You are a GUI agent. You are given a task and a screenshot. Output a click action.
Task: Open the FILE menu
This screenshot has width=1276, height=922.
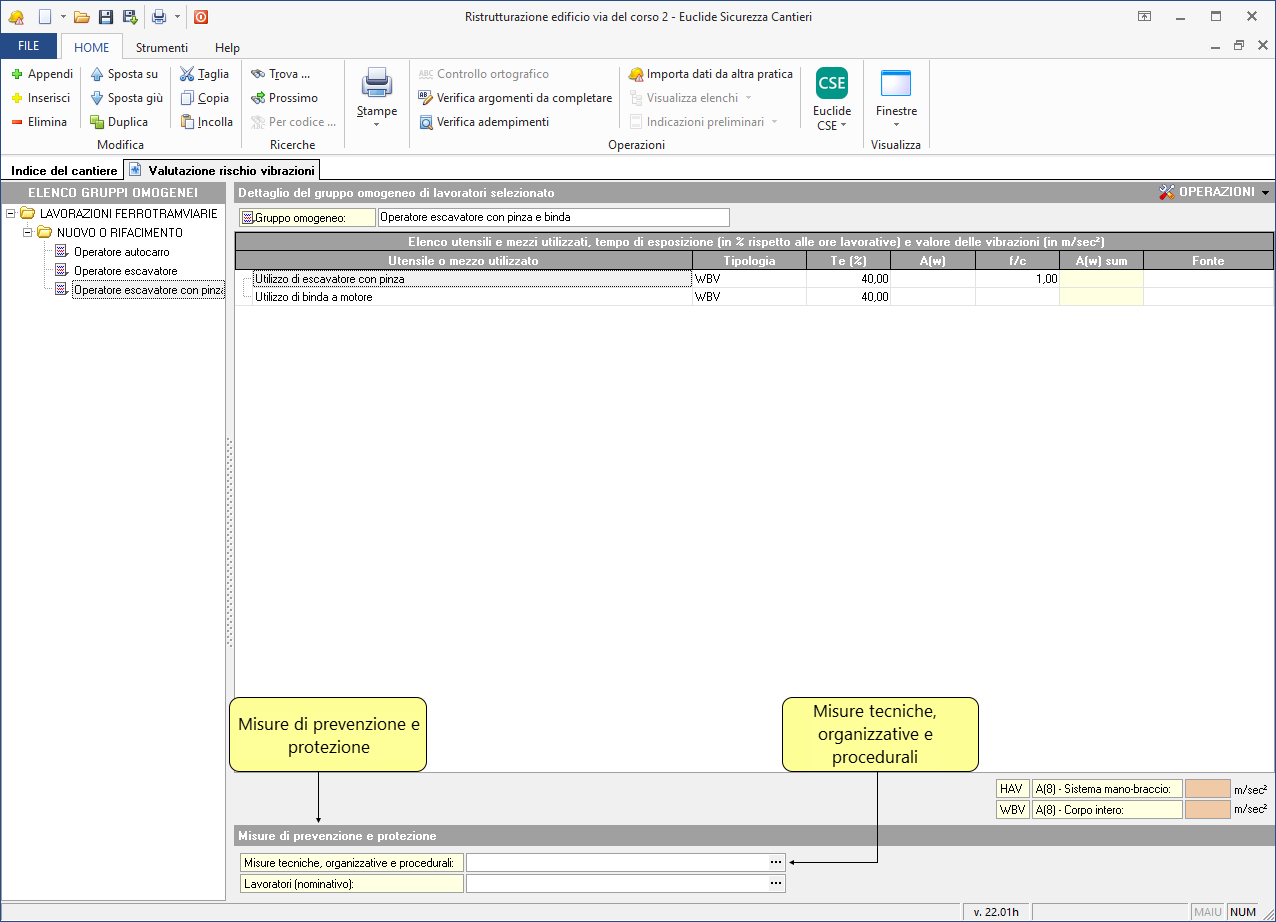pos(29,47)
